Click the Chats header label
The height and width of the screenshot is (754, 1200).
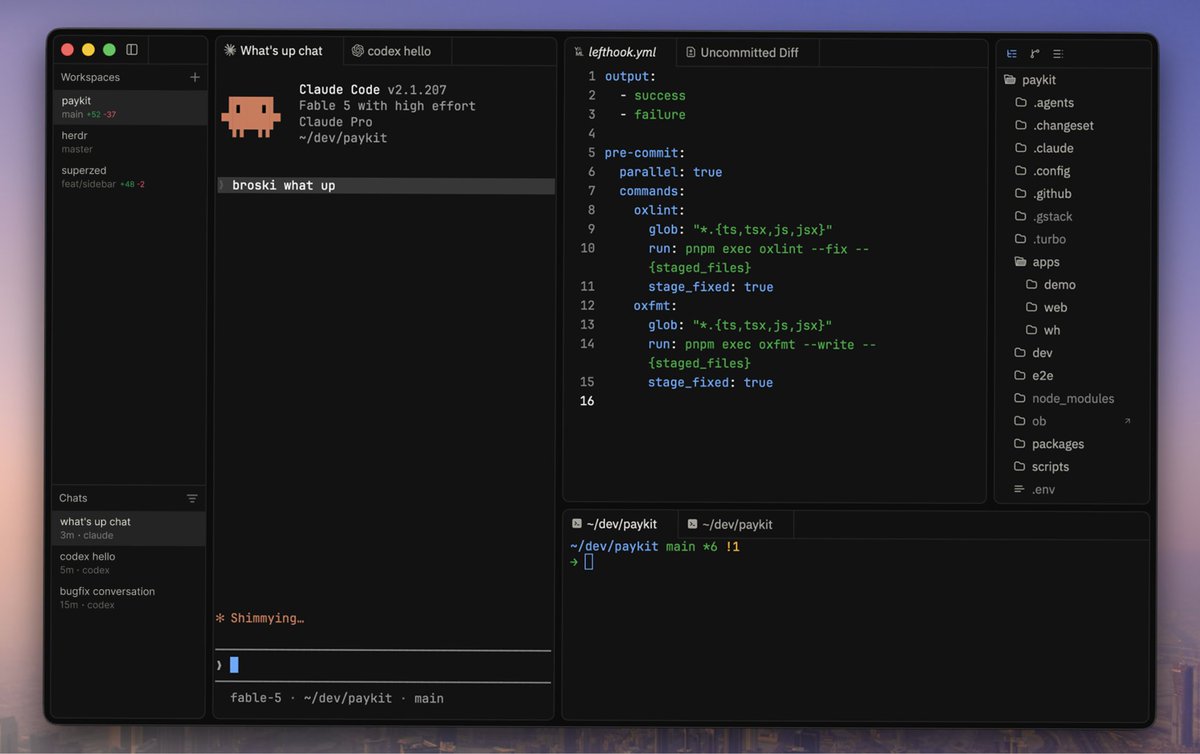point(73,498)
